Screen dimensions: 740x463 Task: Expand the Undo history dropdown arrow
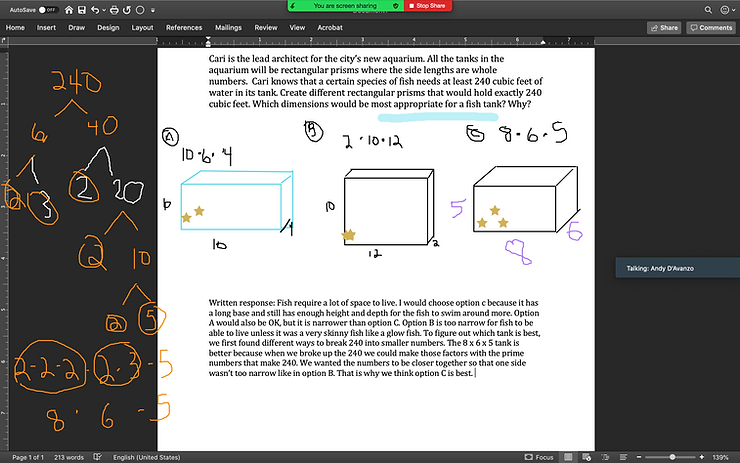tap(105, 10)
